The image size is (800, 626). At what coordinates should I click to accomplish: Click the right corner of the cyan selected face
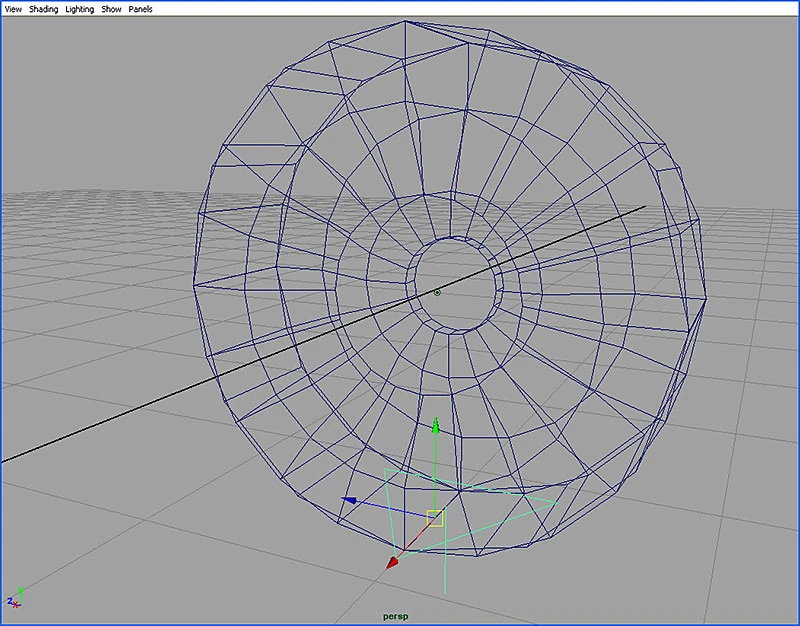tap(558, 501)
